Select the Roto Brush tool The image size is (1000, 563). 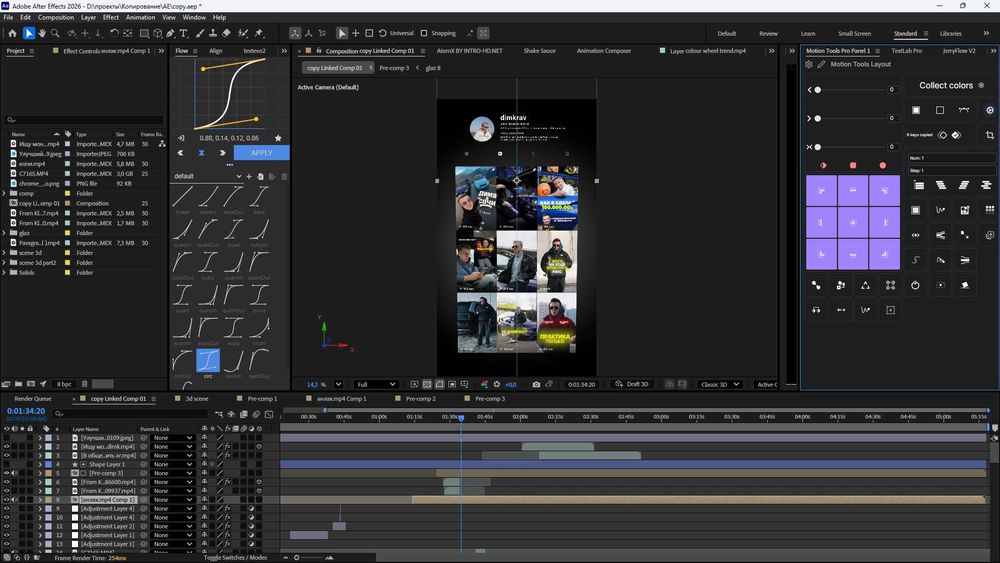click(x=243, y=33)
